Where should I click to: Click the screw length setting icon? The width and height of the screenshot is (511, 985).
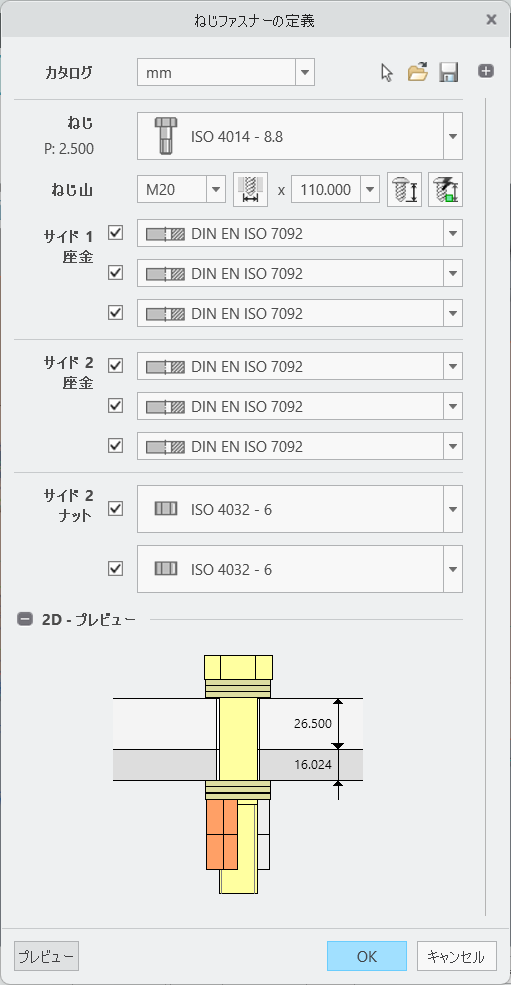coord(404,189)
